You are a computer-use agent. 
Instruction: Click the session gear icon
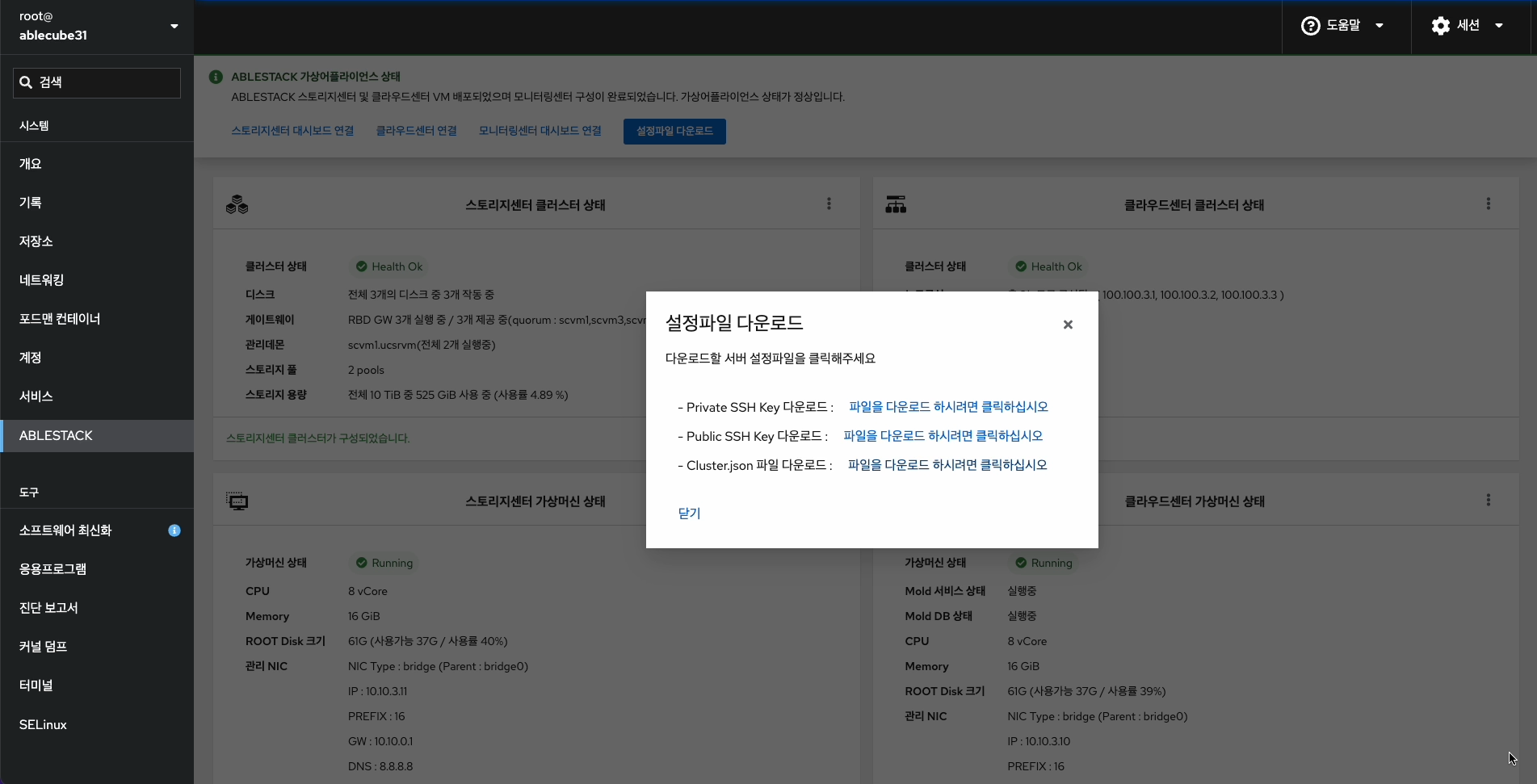point(1441,25)
